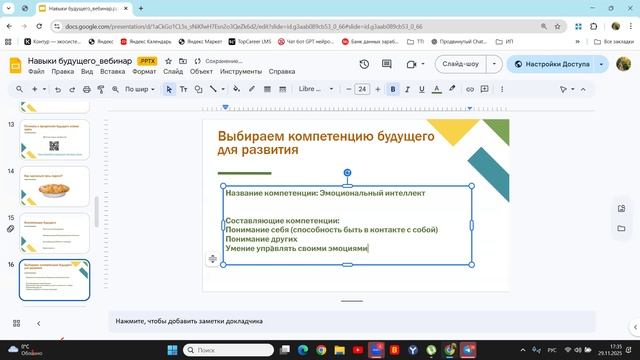Viewport: 640px width, 360px height.
Task: Expand slideshow options dropdown
Action: (494, 64)
